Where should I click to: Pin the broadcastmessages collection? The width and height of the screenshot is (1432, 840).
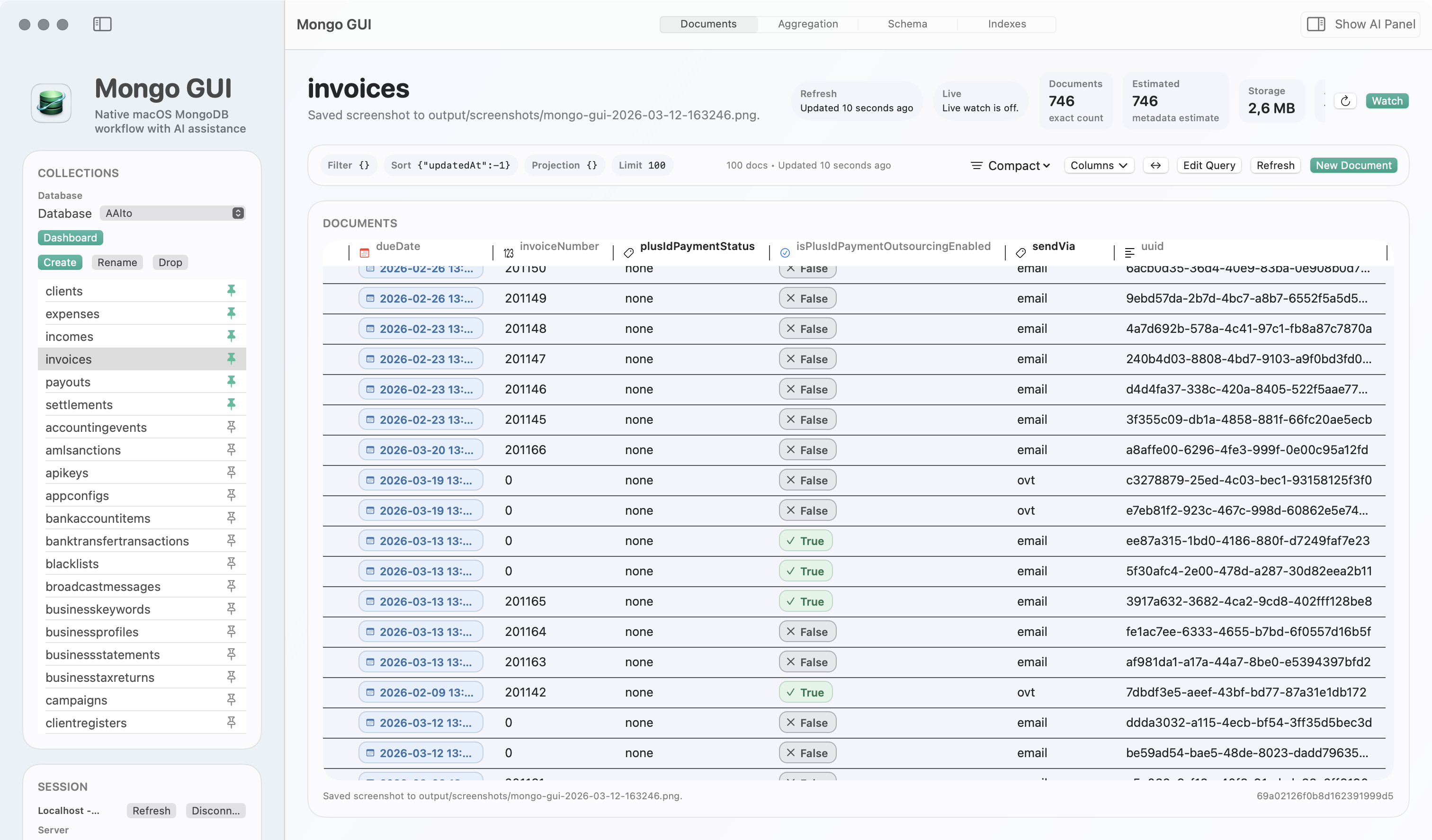[231, 587]
